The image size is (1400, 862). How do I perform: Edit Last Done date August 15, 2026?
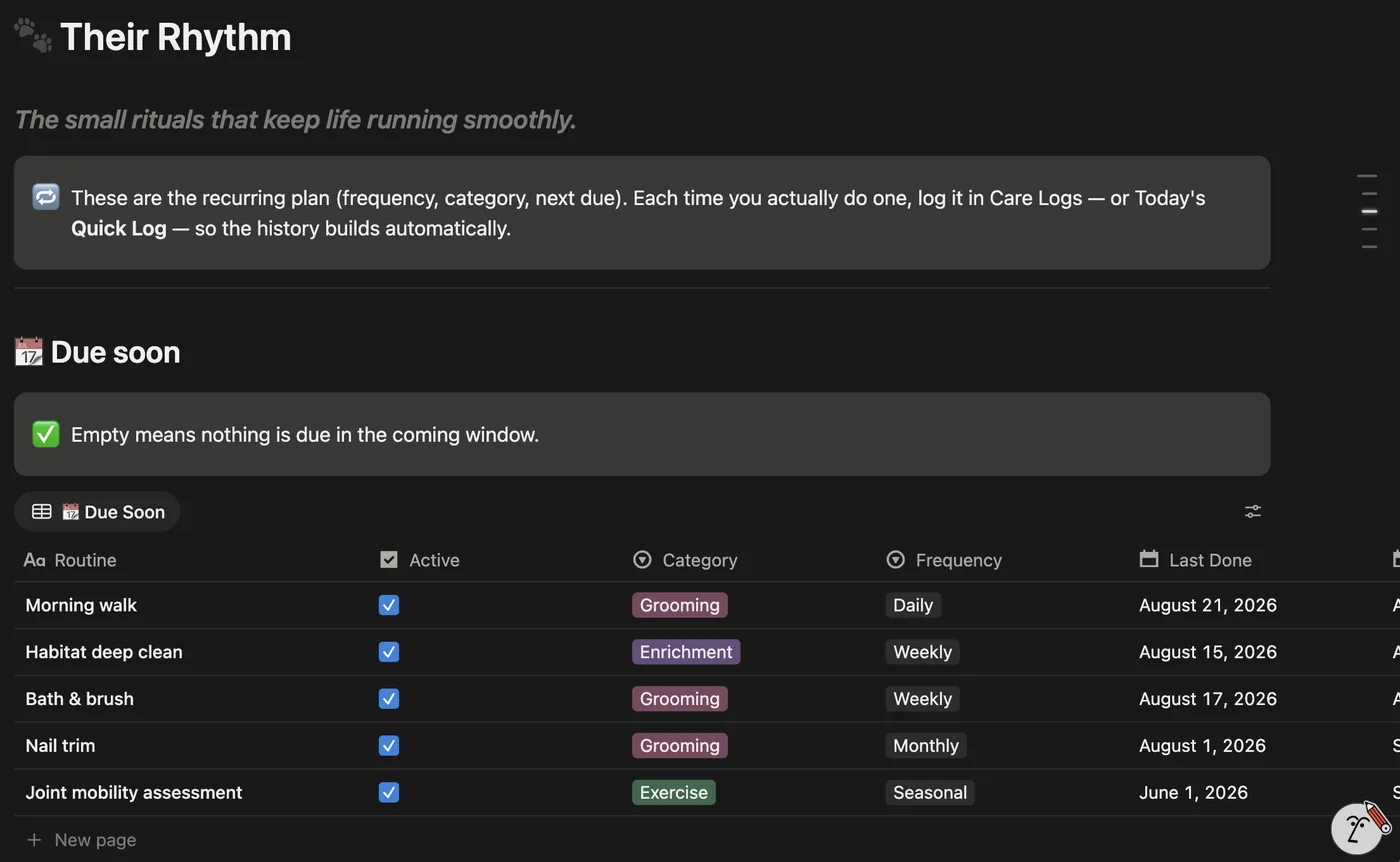point(1208,652)
